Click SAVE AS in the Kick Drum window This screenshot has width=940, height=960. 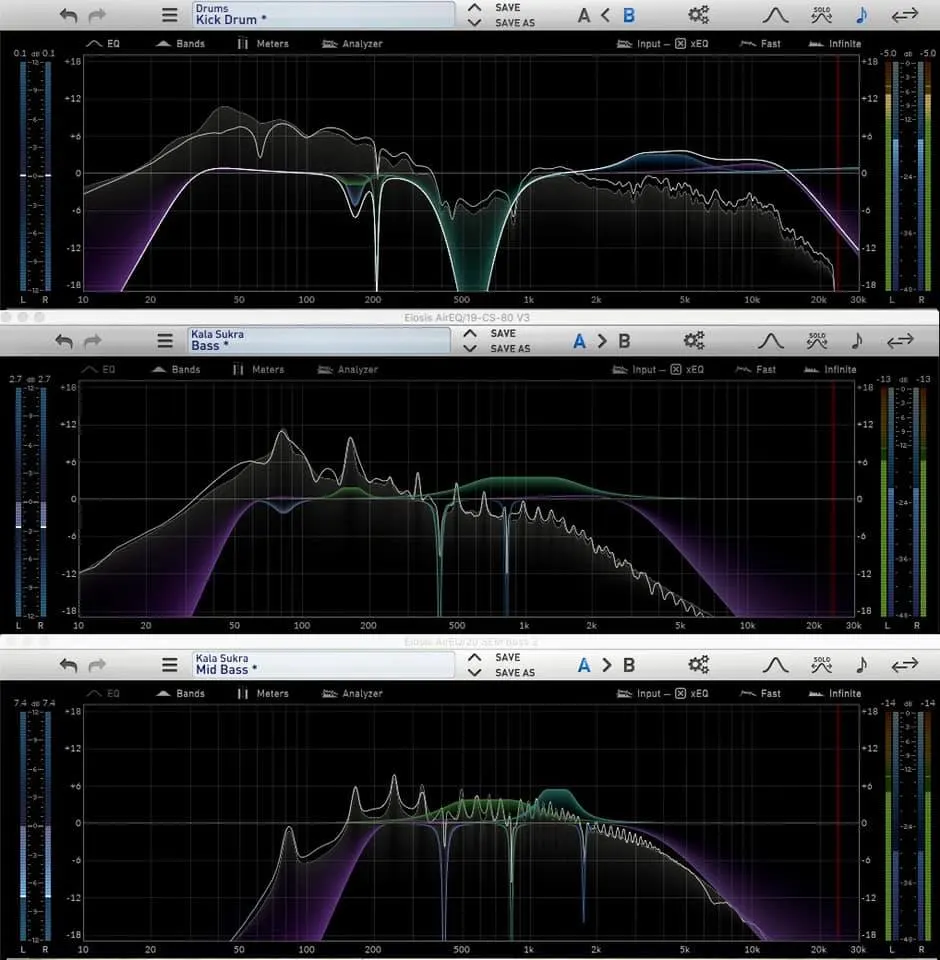(515, 23)
